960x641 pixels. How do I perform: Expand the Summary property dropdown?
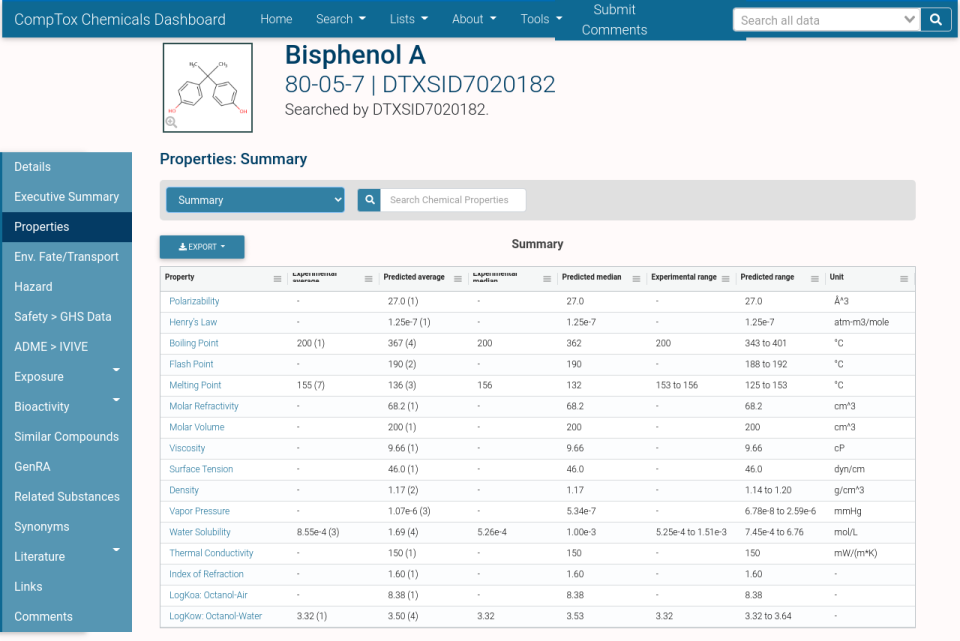coord(255,200)
